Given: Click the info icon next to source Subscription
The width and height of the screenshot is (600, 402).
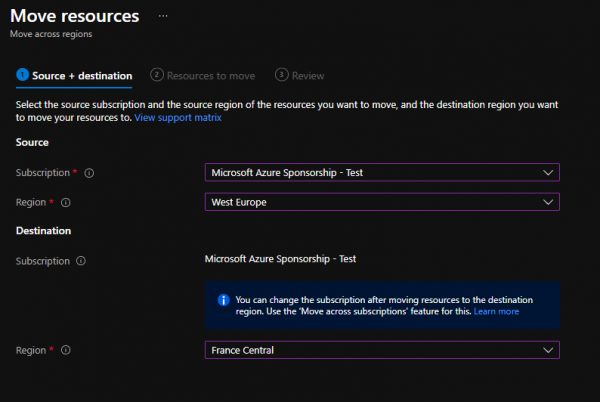Looking at the screenshot, I should point(89,173).
